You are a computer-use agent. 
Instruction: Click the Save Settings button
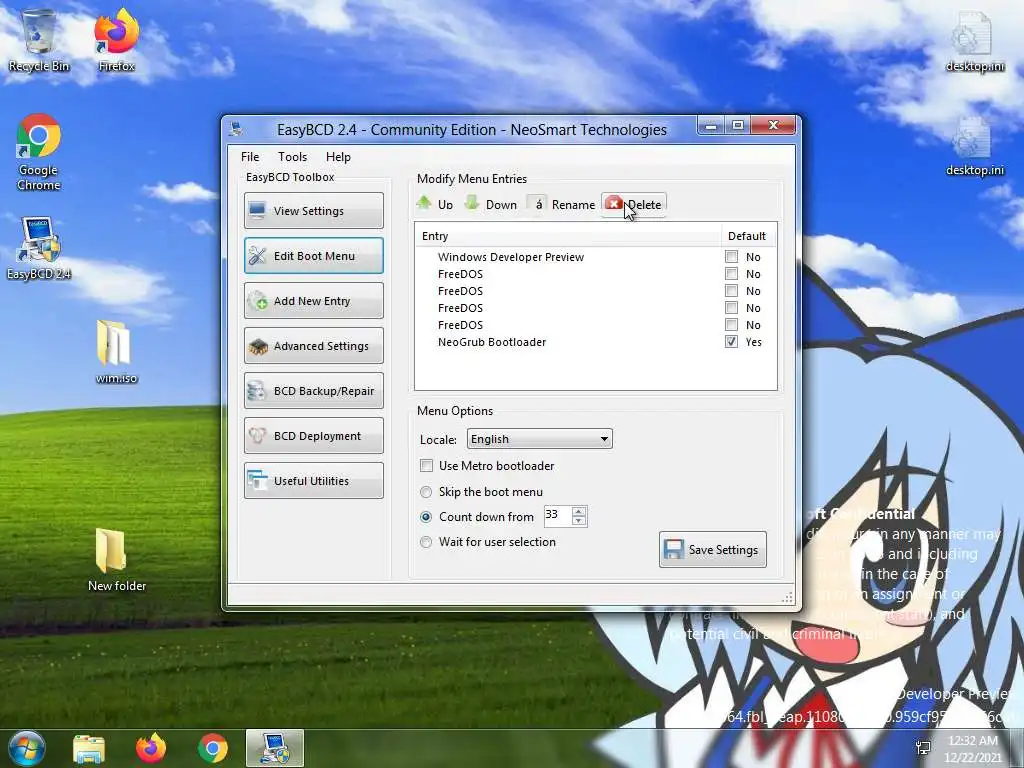point(712,550)
